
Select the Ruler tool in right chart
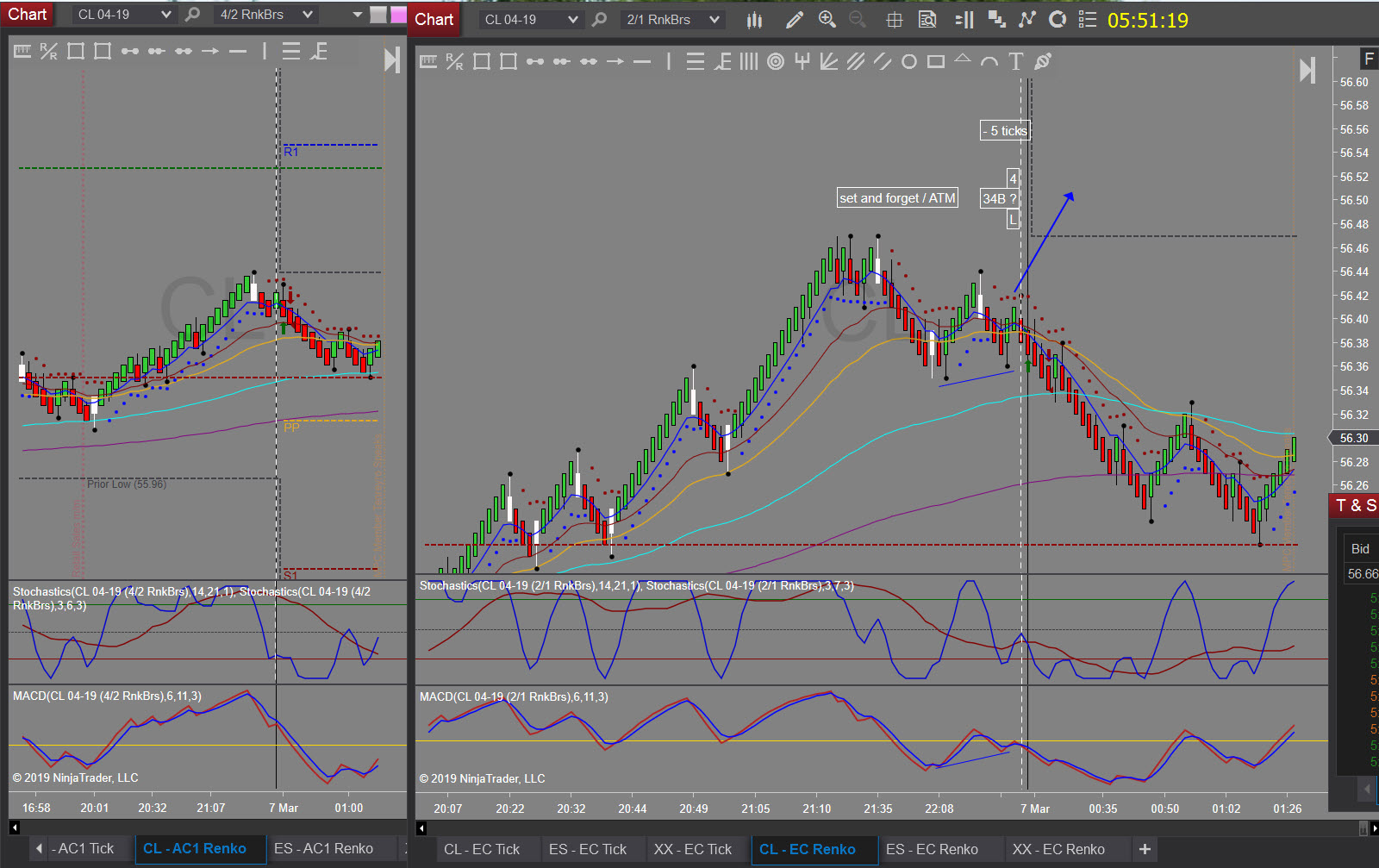(x=428, y=61)
